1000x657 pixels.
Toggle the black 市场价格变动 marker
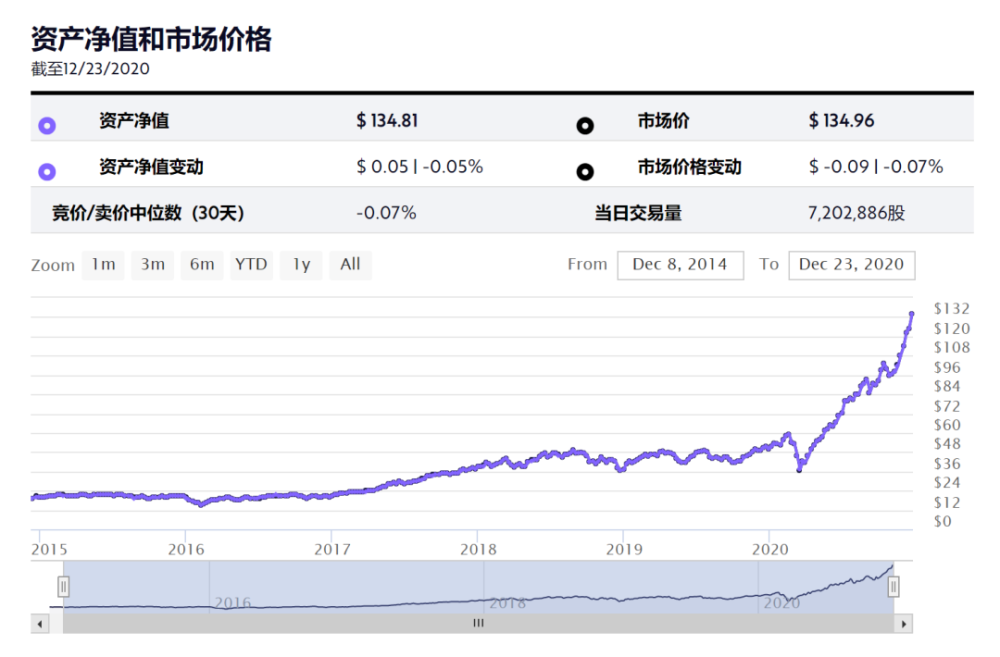coord(585,172)
